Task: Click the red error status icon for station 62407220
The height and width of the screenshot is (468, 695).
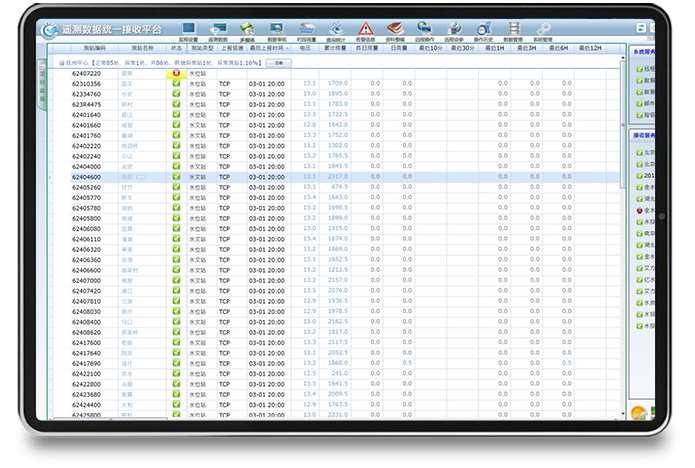Action: [176, 73]
